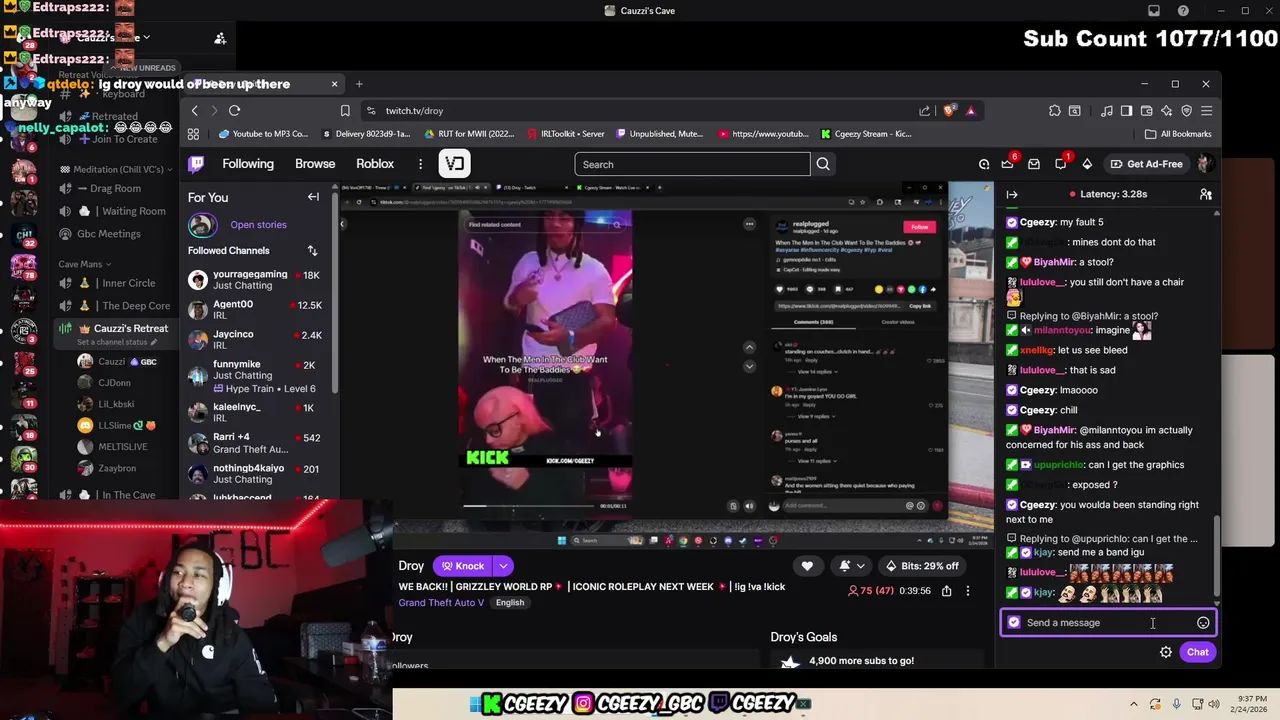The image size is (1280, 720).
Task: Open Jaycinco channel in sidebar
Action: point(258,340)
